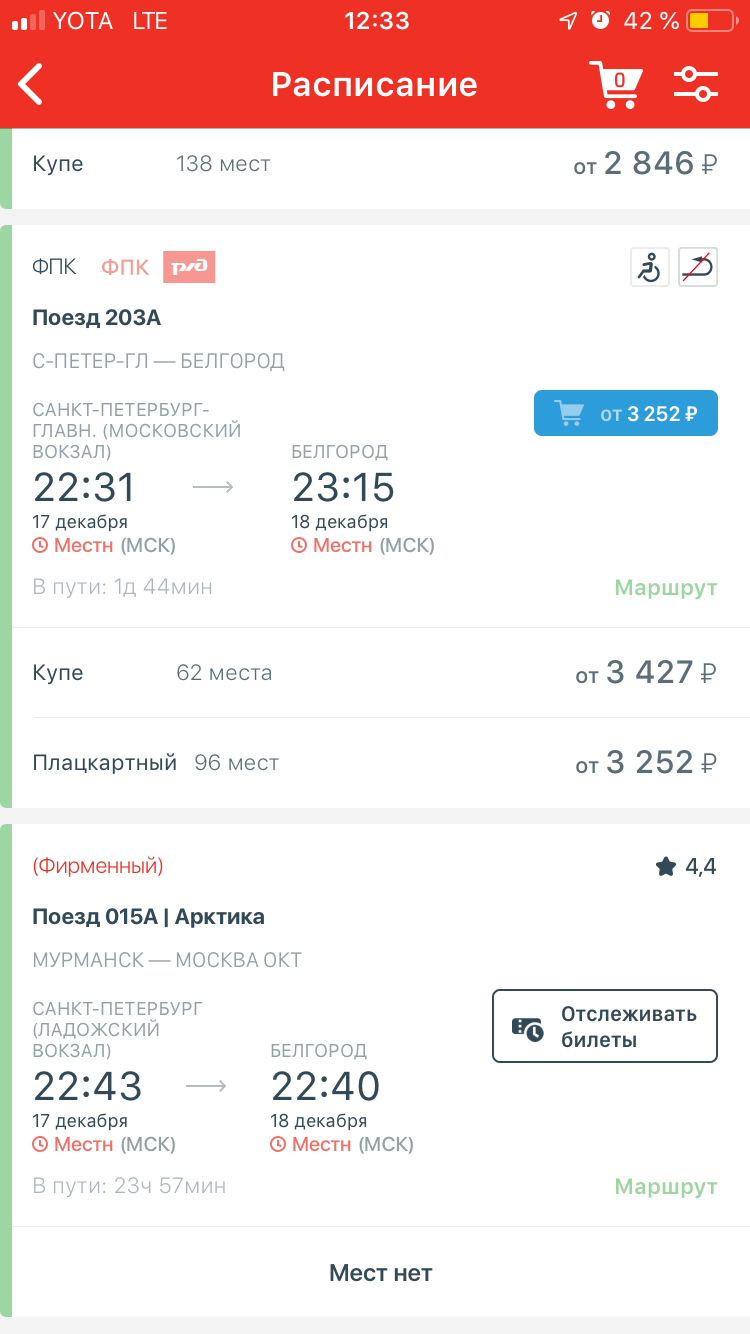Open 'Маршрут' link for train 203A
750x1334 pixels.
[666, 588]
